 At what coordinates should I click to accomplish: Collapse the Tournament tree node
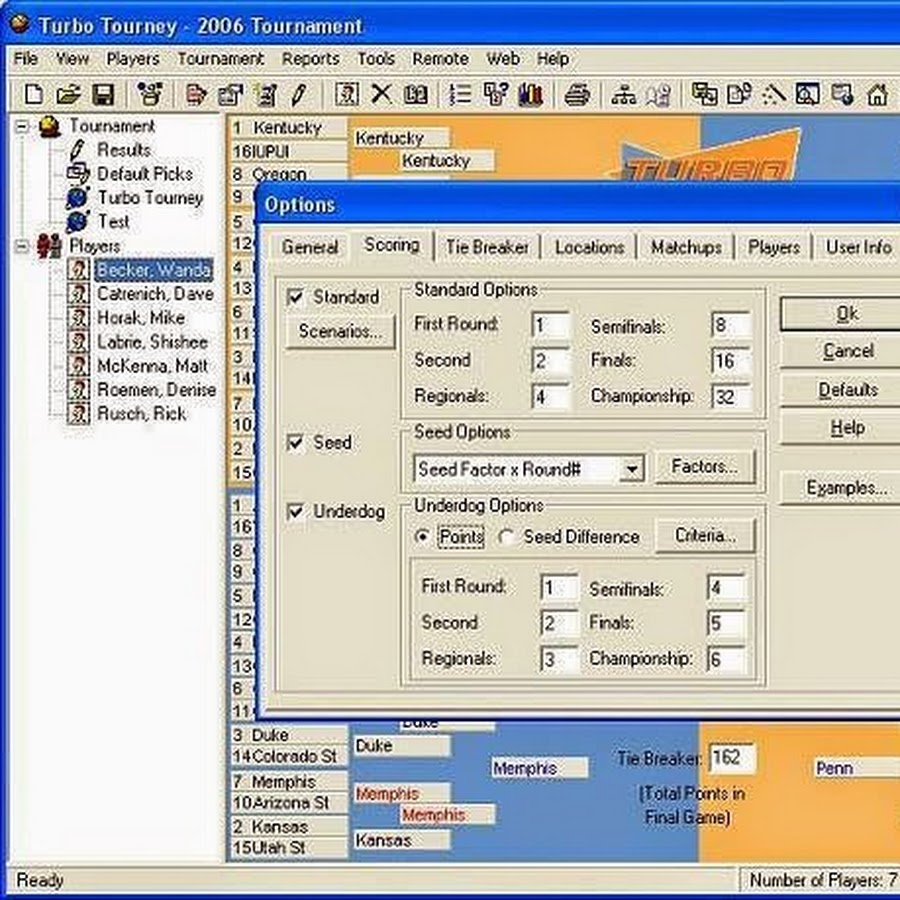coord(21,126)
